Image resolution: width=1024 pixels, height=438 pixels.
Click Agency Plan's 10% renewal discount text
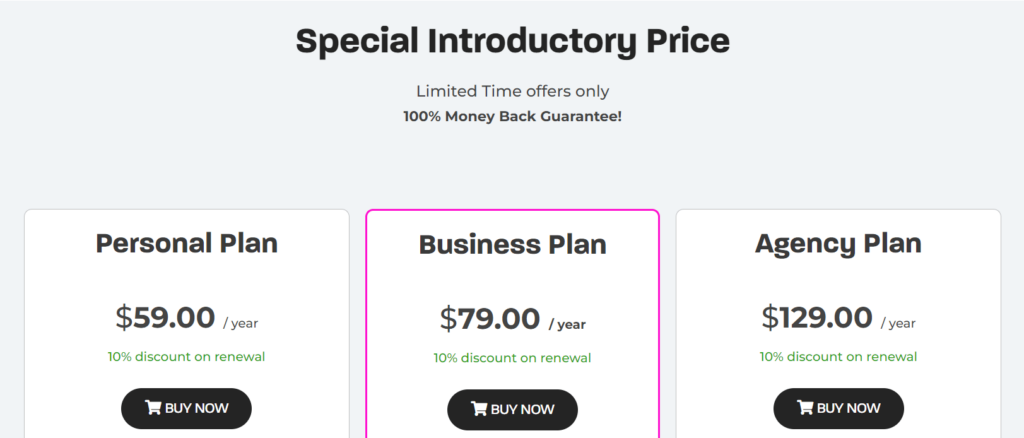[839, 357]
